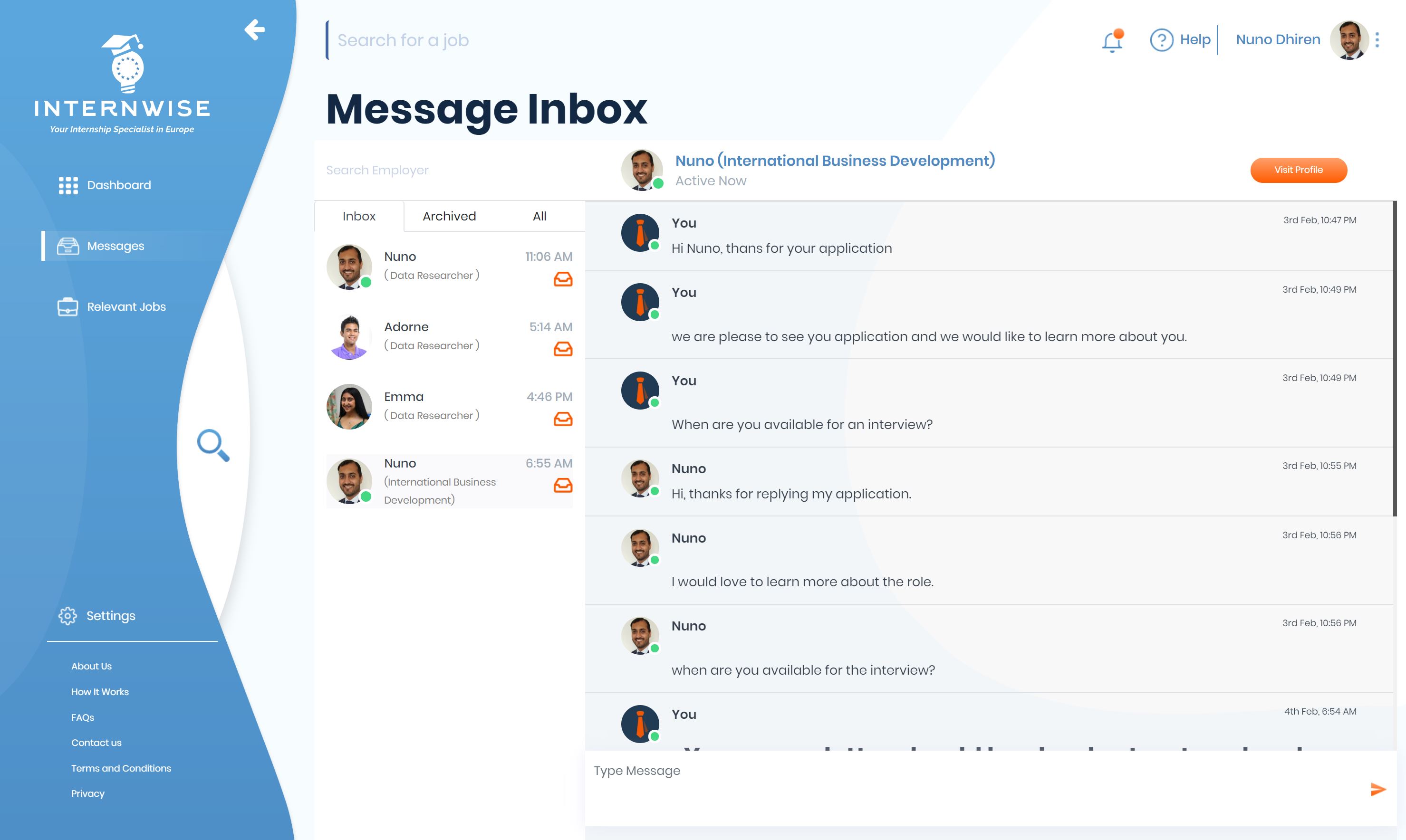Viewport: 1406px width, 840px height.
Task: Click the unread envelope icon on Emma
Action: click(562, 419)
